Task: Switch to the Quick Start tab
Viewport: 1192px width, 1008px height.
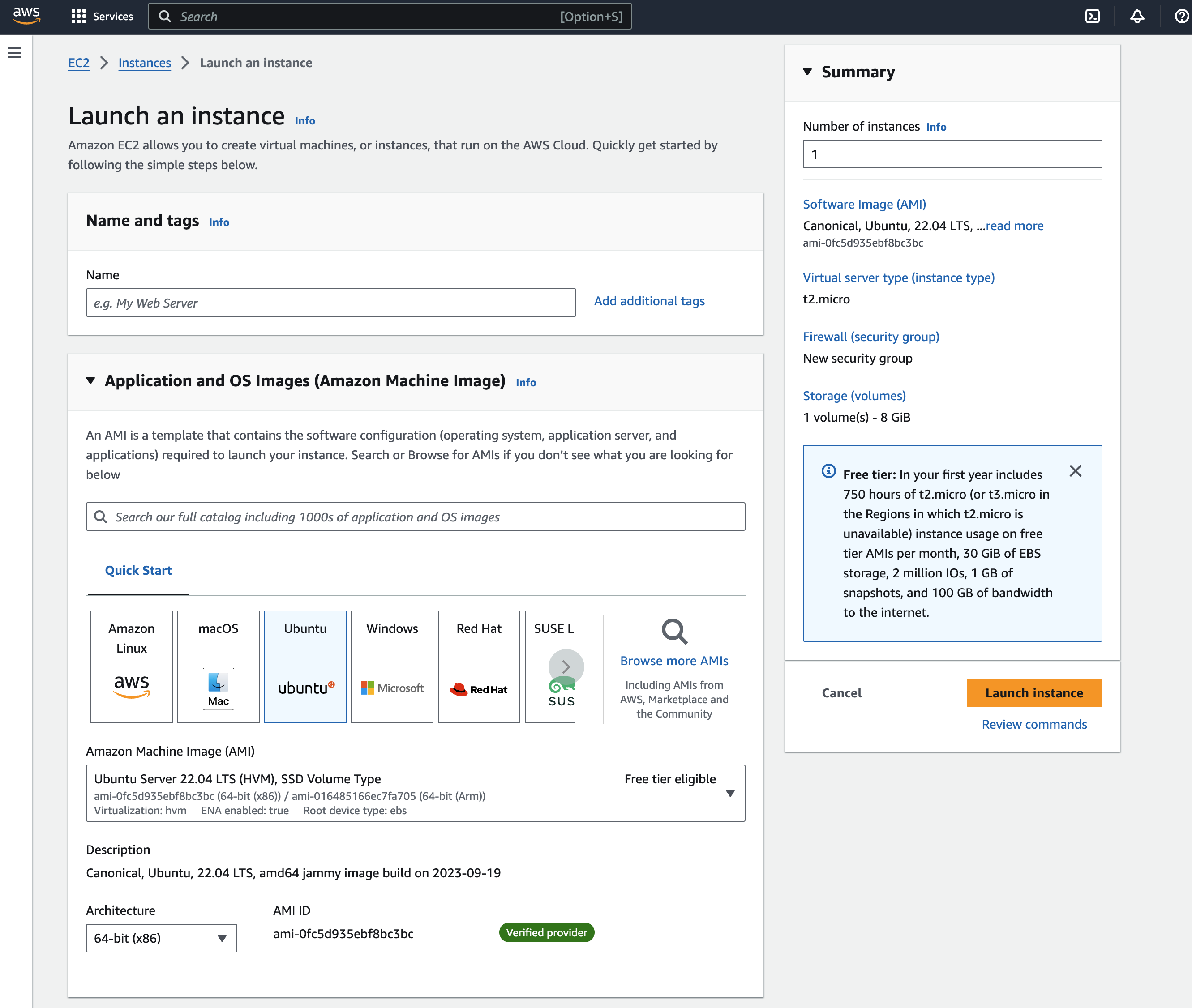Action: click(x=138, y=570)
